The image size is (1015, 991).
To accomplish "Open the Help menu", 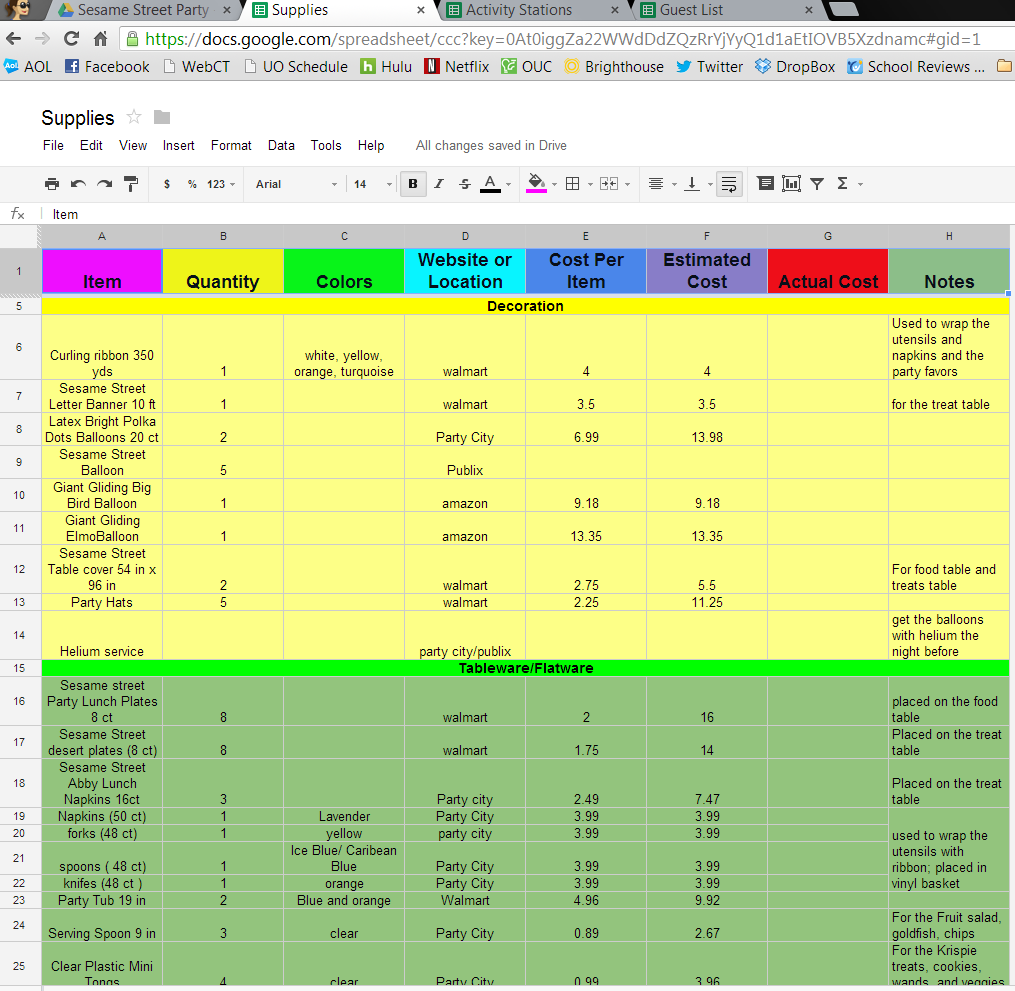I will click(371, 145).
